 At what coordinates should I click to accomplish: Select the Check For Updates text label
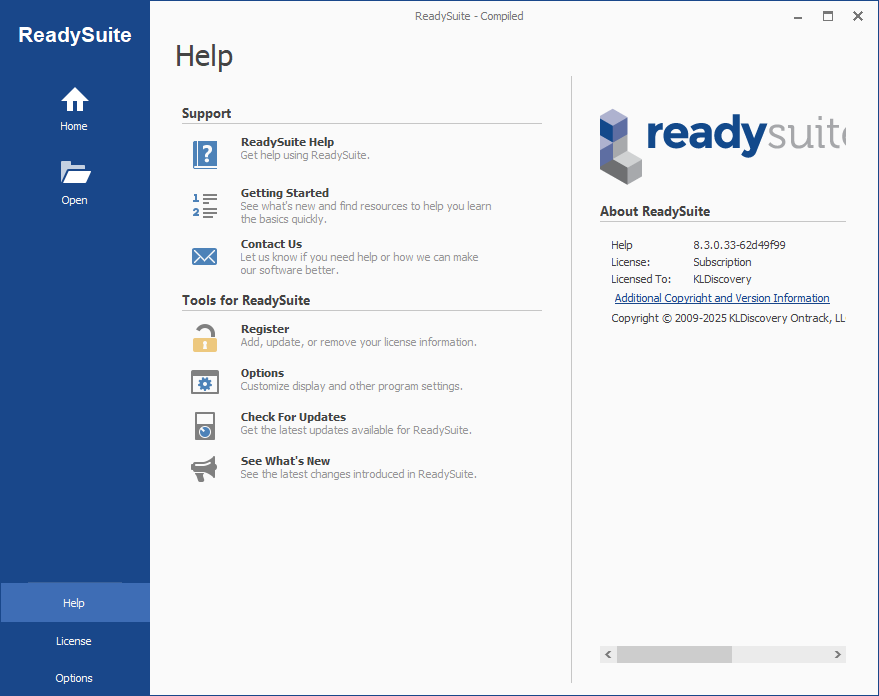pos(293,416)
